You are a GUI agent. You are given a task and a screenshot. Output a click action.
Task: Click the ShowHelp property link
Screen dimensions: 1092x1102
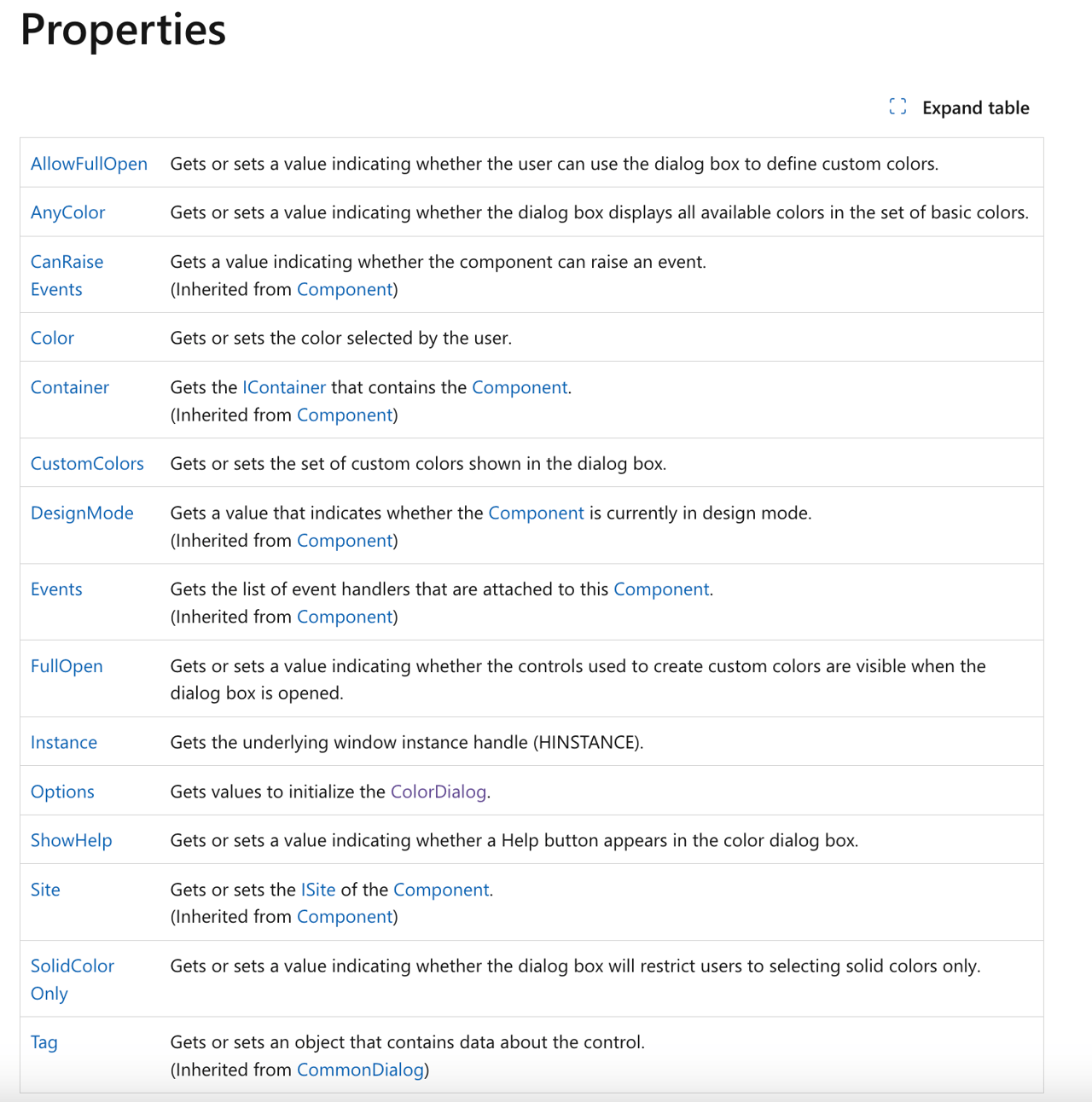click(72, 840)
